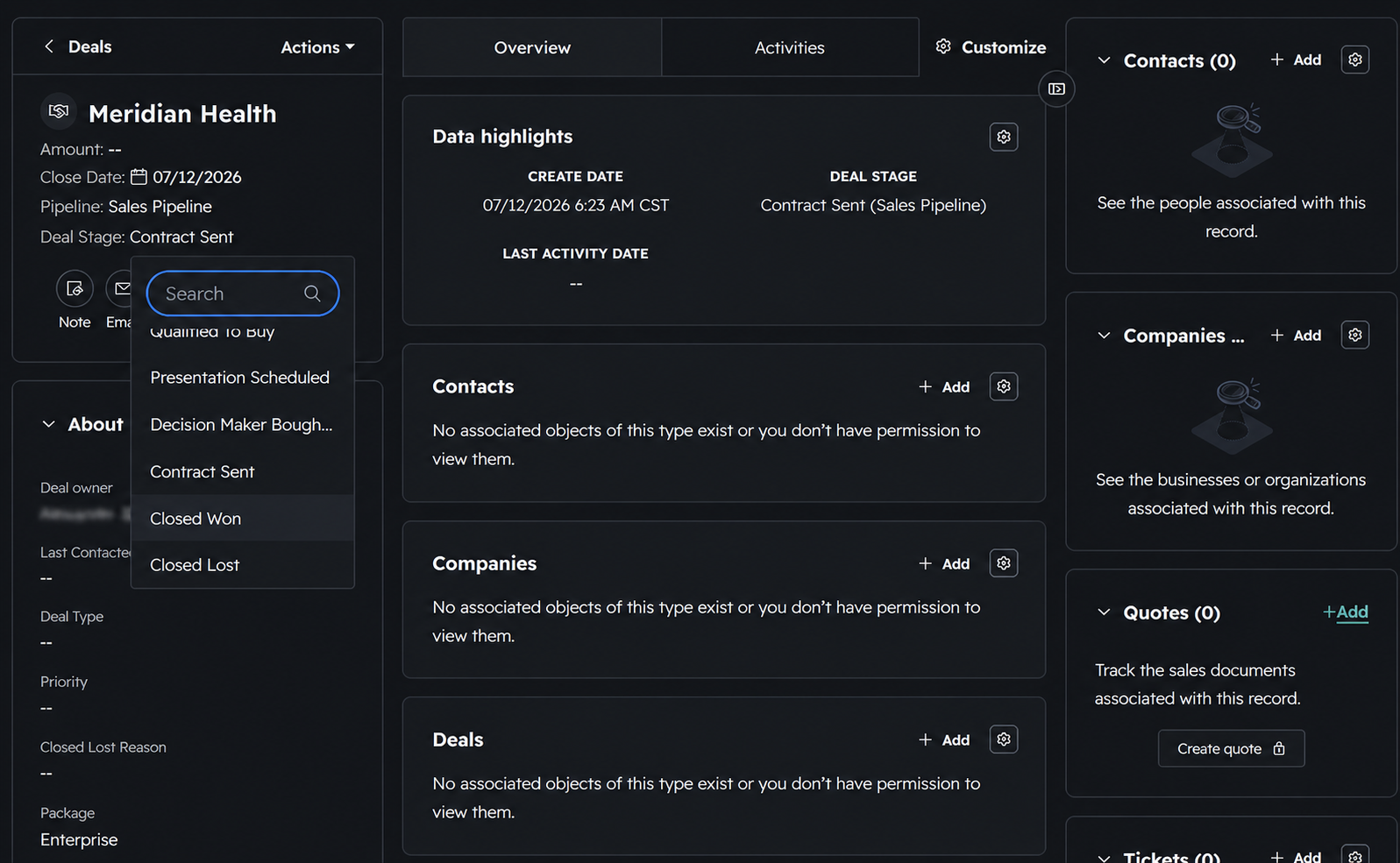Click the Note icon button
This screenshot has height=863, width=1400.
[75, 288]
